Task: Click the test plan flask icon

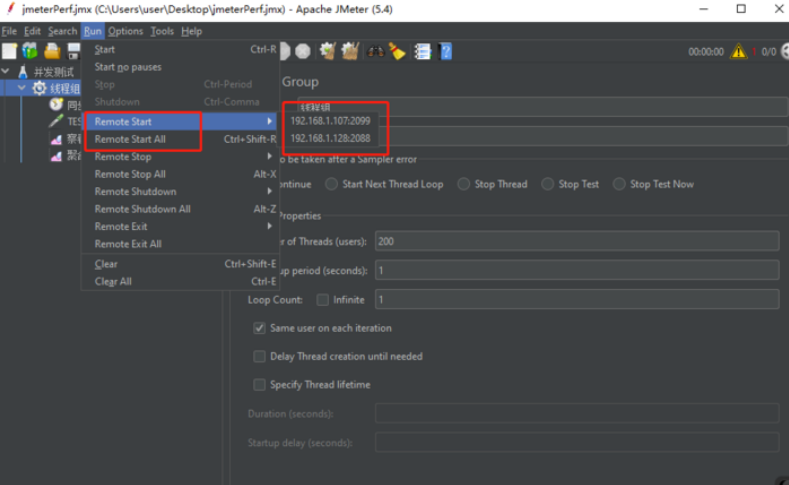Action: 23,71
